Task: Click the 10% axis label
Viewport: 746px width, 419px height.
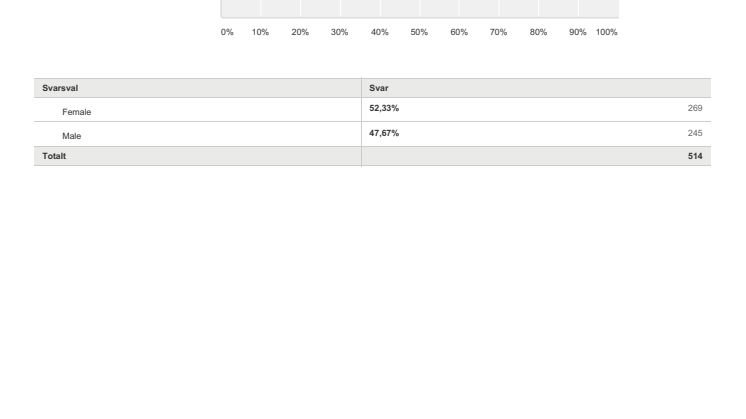Action: [260, 33]
